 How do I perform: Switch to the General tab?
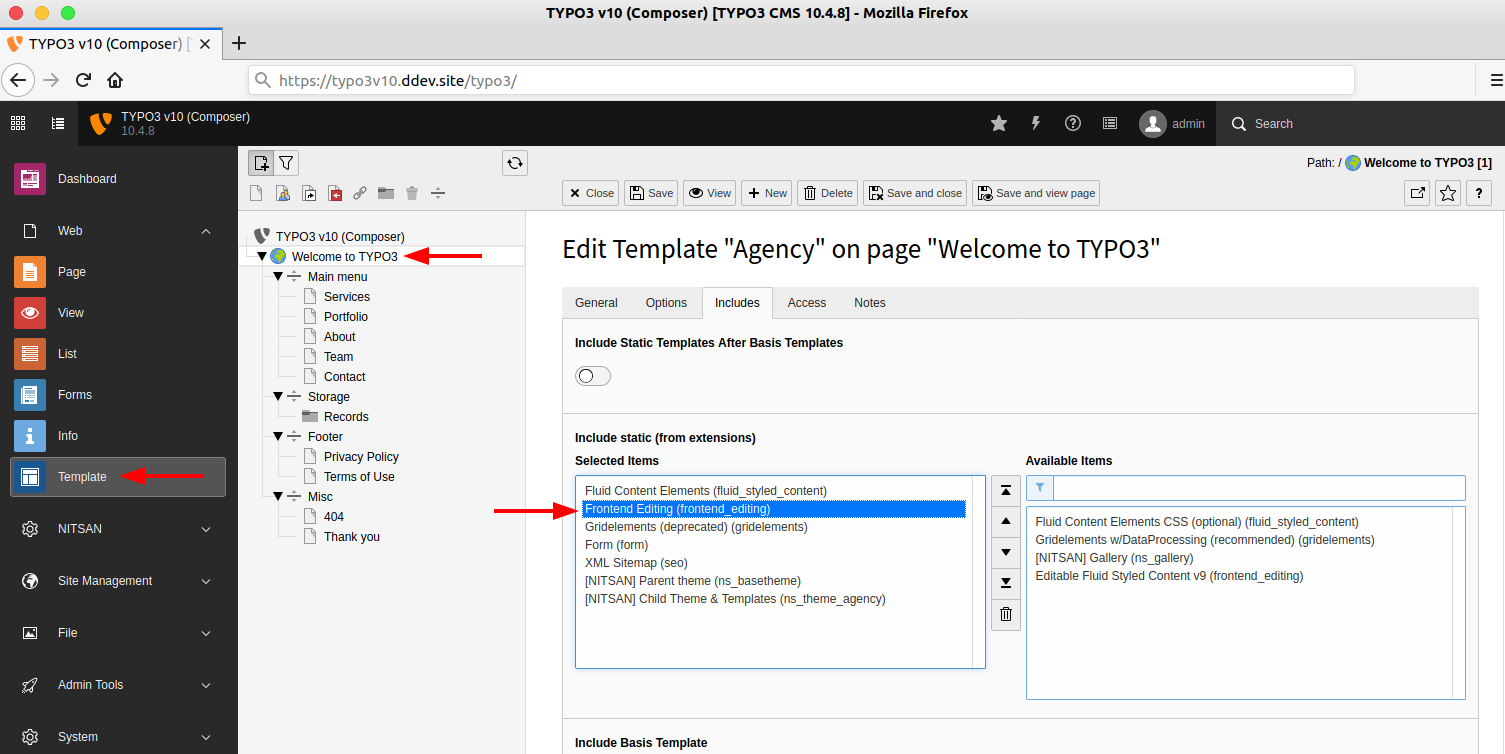[596, 303]
